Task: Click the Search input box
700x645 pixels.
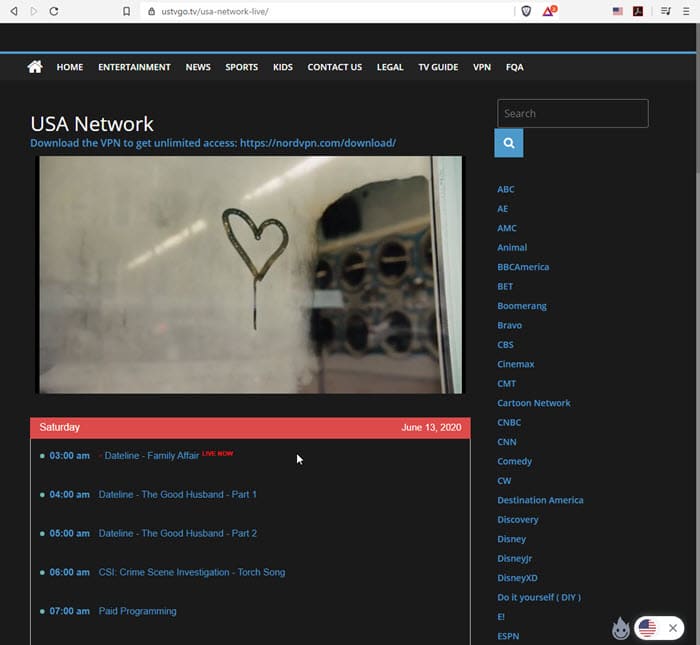Action: pyautogui.click(x=573, y=113)
